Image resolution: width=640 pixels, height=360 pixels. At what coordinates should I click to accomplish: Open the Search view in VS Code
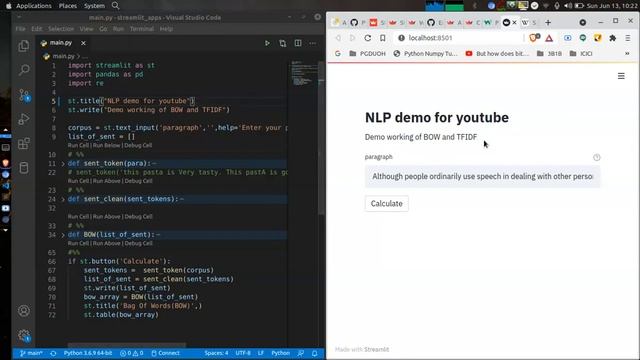click(x=24, y=70)
